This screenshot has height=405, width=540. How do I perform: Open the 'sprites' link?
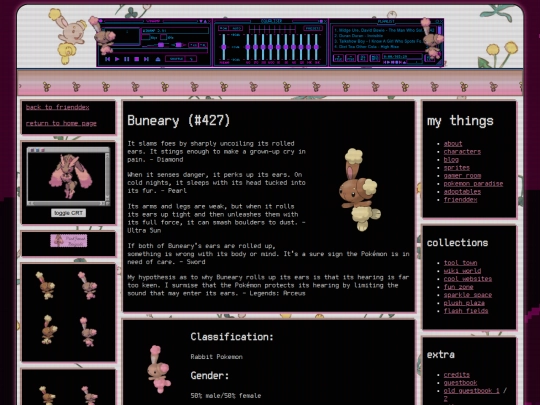[x=457, y=168]
